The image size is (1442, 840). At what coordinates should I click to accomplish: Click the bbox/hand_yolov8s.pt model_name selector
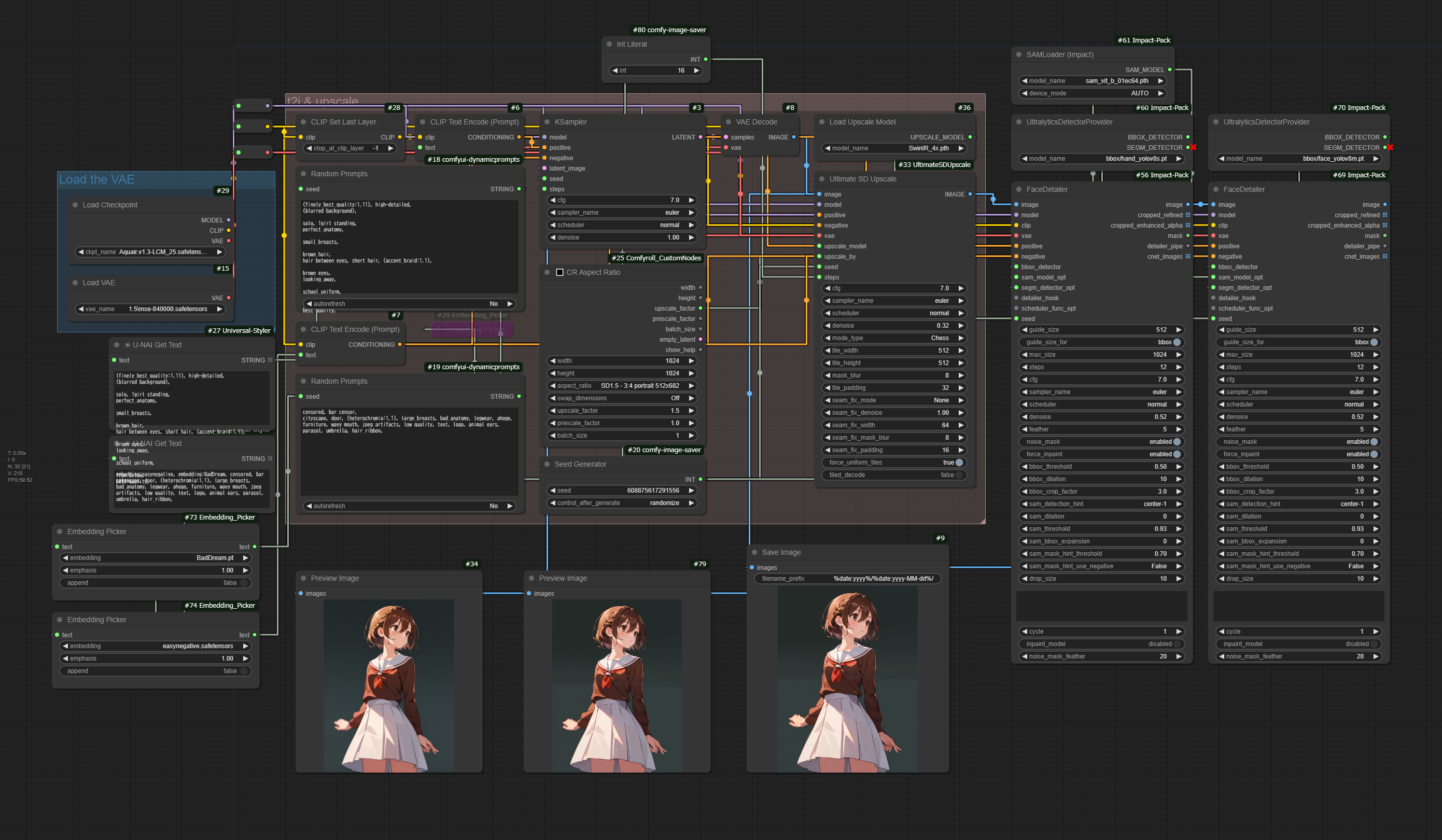(1101, 159)
